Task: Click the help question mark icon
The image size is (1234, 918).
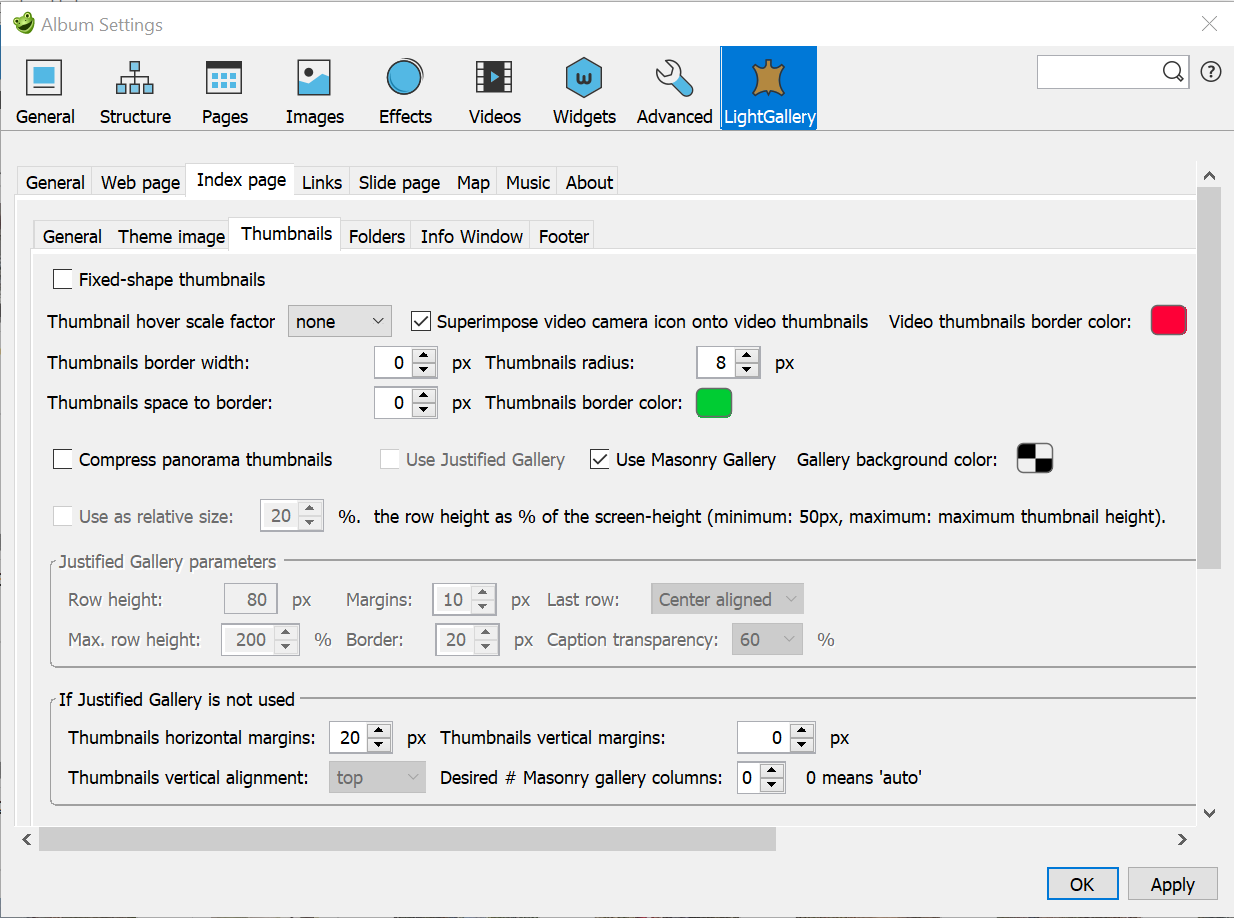Action: 1210,72
